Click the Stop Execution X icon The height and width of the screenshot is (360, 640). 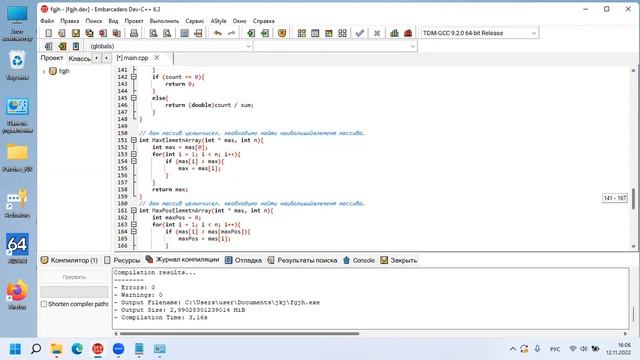click(x=377, y=33)
